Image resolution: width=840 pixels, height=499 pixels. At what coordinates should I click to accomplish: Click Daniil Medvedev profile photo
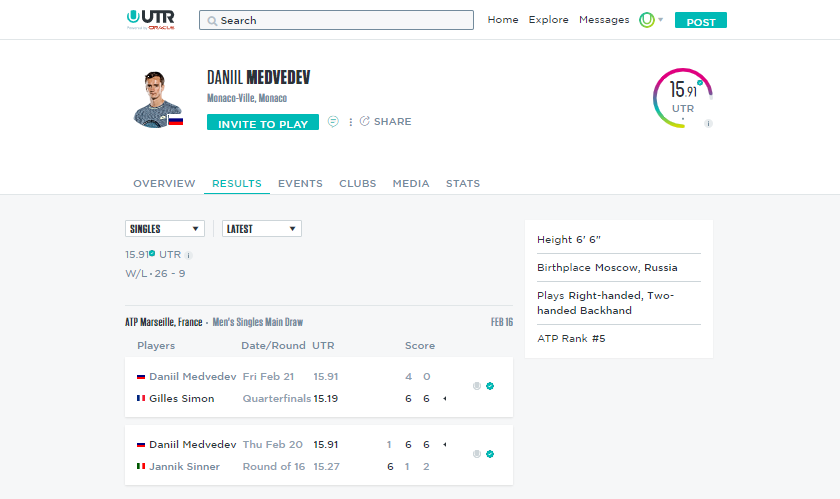[x=156, y=99]
